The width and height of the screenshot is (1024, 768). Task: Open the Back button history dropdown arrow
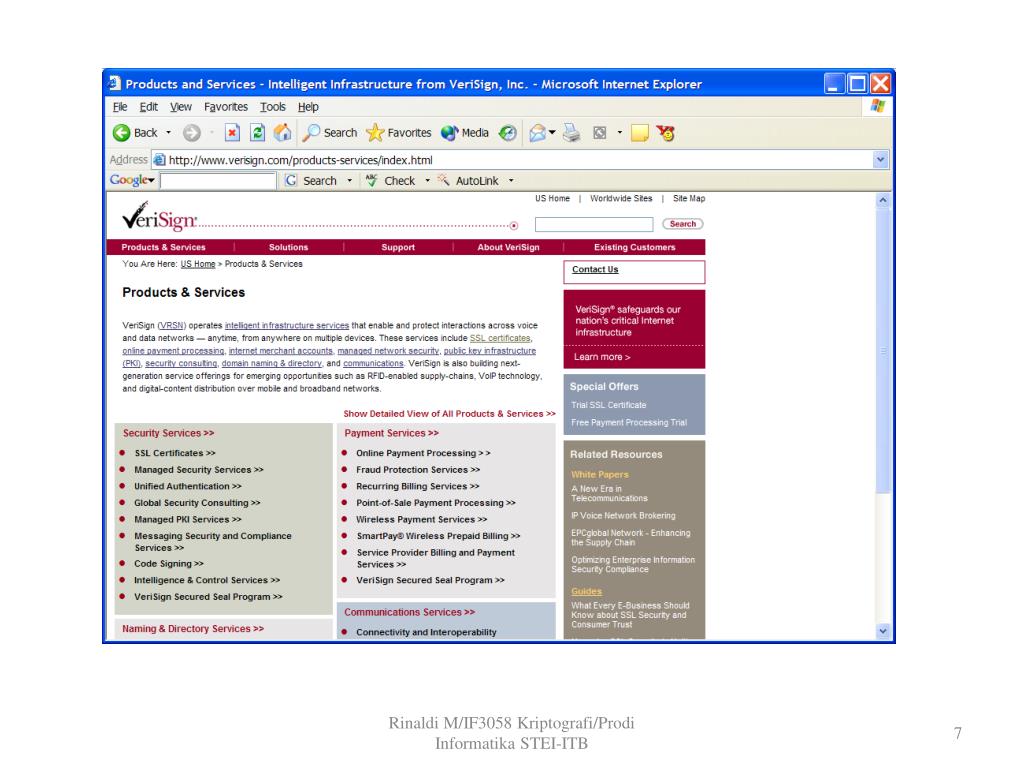tap(168, 133)
